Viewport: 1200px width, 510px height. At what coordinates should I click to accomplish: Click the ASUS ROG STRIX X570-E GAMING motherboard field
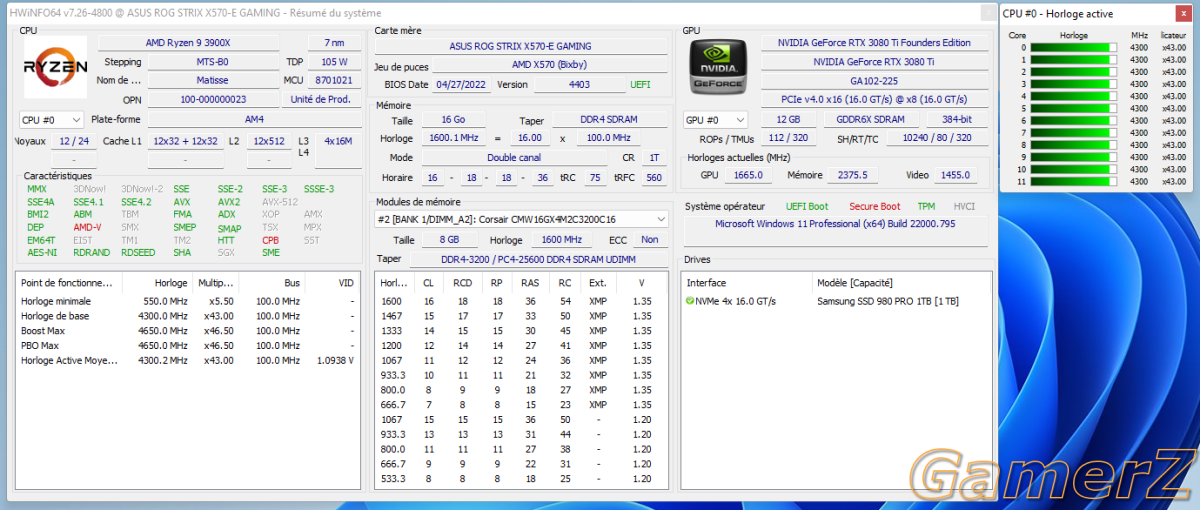[521, 46]
